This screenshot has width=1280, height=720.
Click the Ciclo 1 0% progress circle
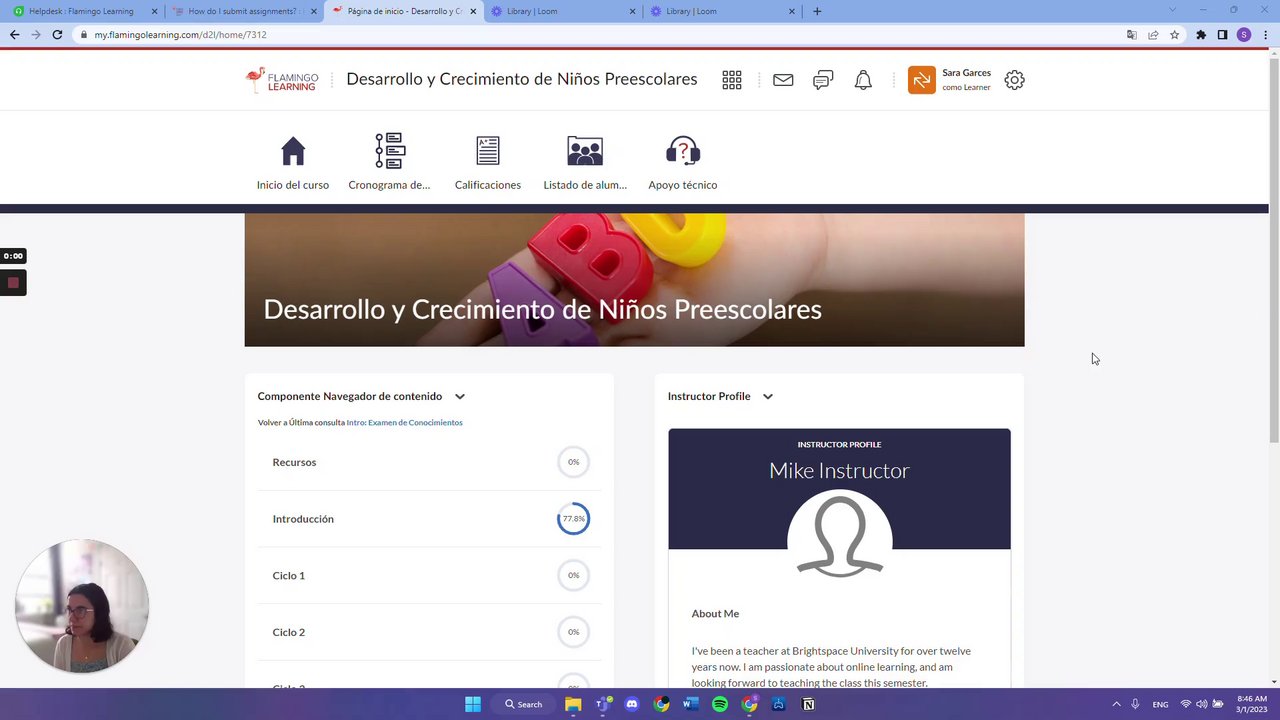573,575
